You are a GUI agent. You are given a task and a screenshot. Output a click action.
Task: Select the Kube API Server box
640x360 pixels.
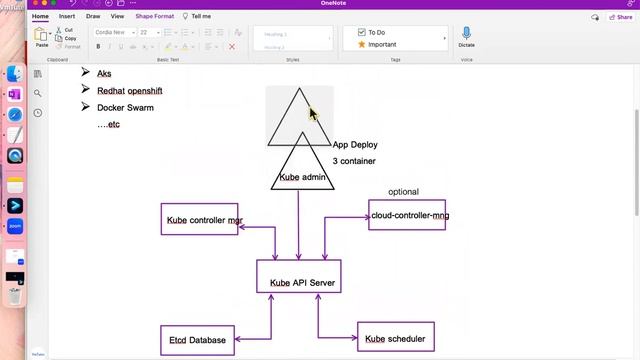(x=299, y=276)
